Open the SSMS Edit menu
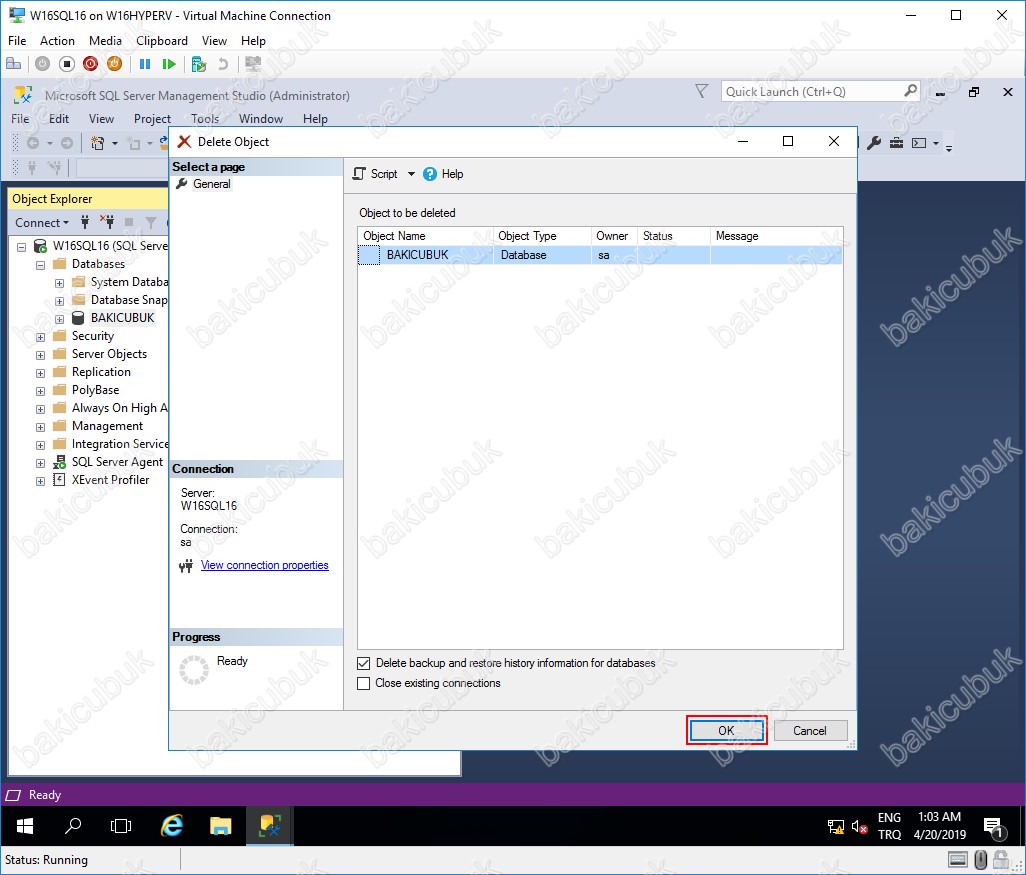Viewport: 1026px width, 875px height. pyautogui.click(x=59, y=118)
